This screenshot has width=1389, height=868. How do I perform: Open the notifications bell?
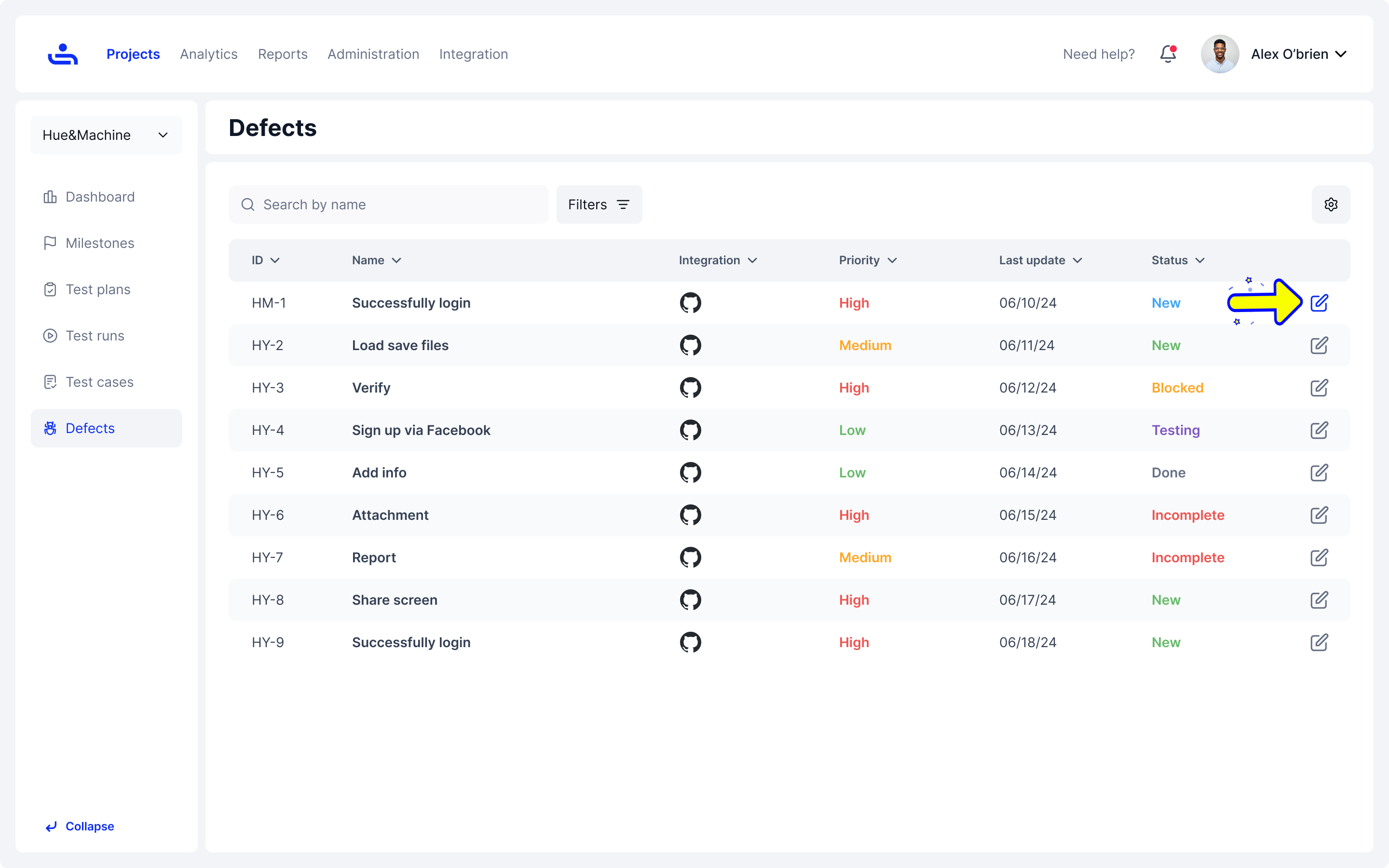pyautogui.click(x=1168, y=54)
